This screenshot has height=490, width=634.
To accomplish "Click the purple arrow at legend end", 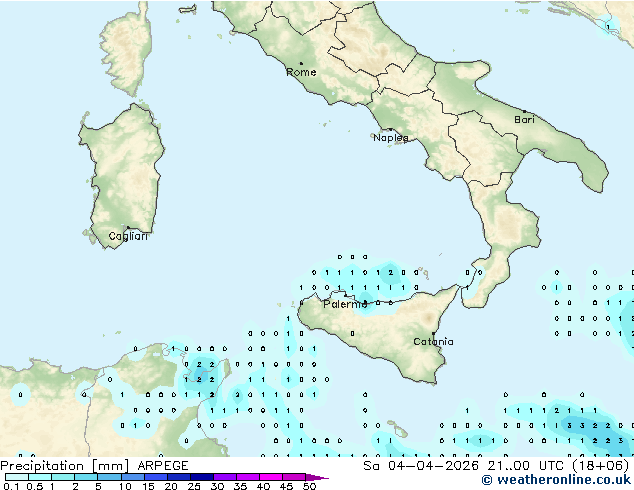I will 317,477.
